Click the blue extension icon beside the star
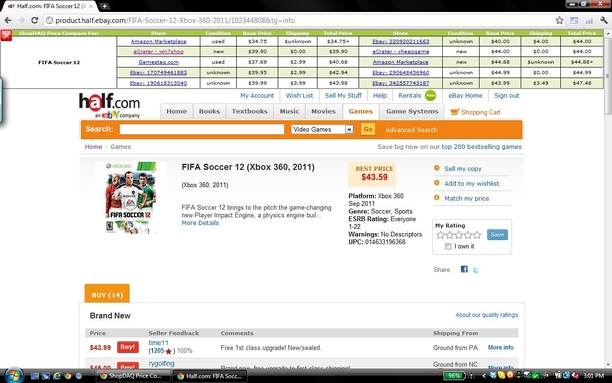The height and width of the screenshot is (383, 612). coord(574,20)
